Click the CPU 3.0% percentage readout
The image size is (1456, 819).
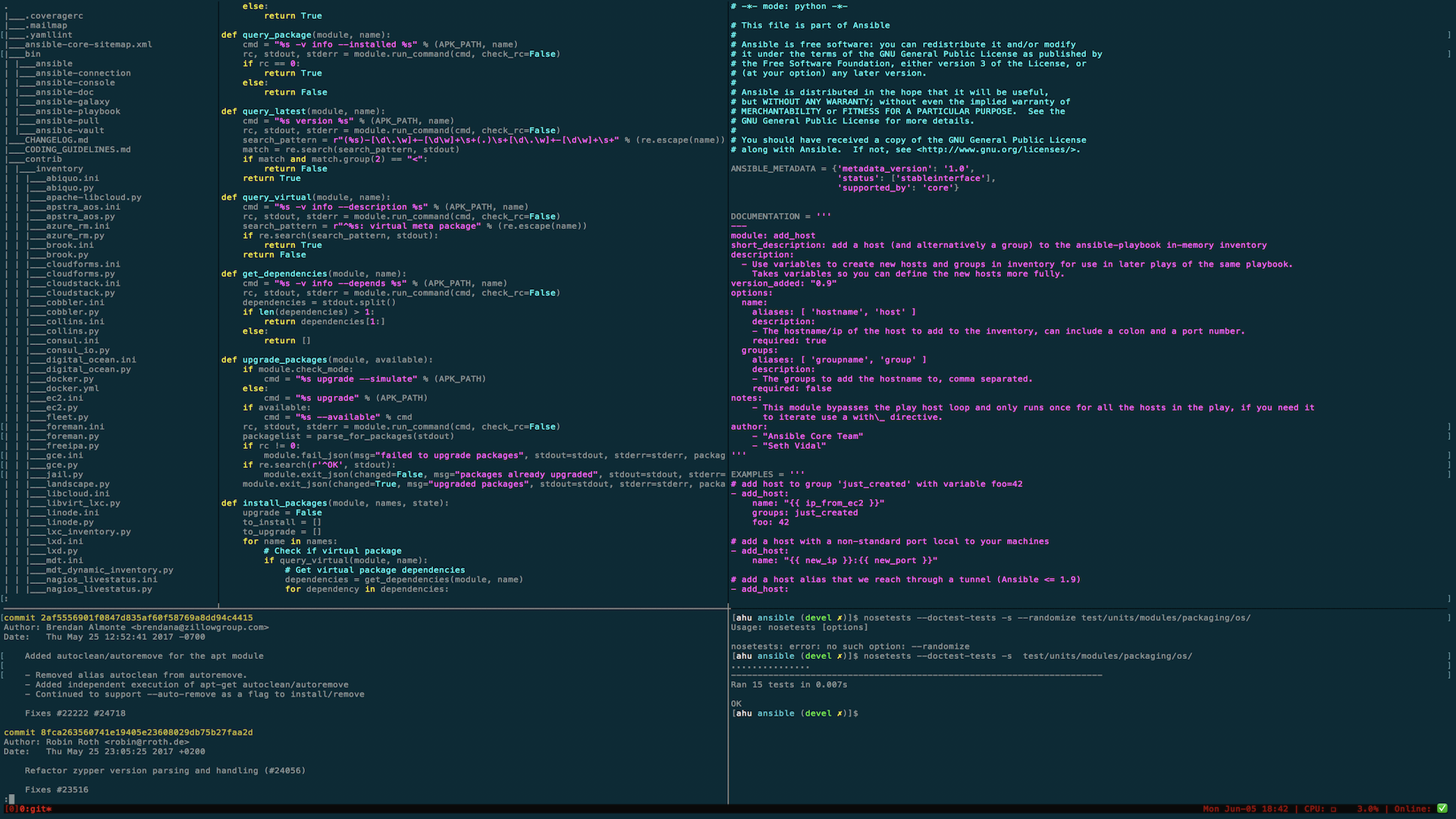(x=1367, y=809)
